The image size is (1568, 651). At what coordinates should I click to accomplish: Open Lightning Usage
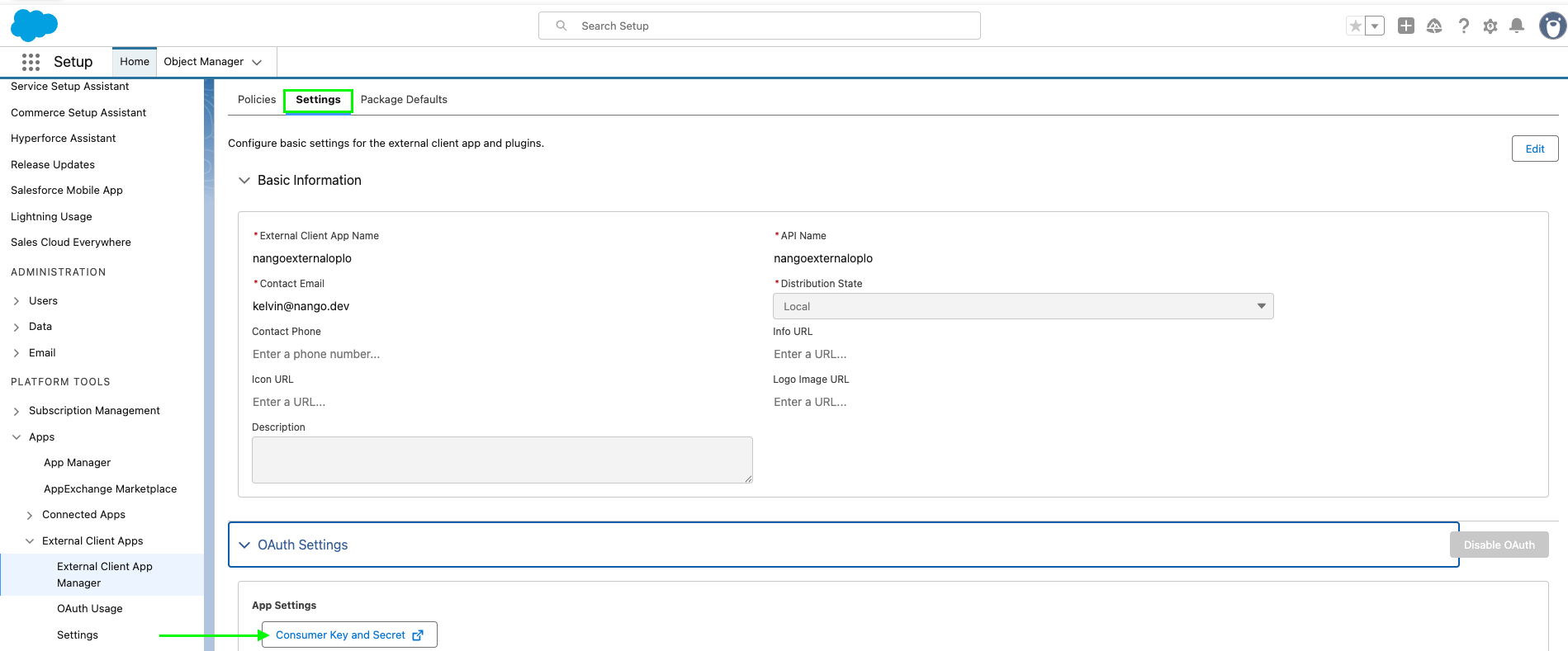pyautogui.click(x=51, y=217)
